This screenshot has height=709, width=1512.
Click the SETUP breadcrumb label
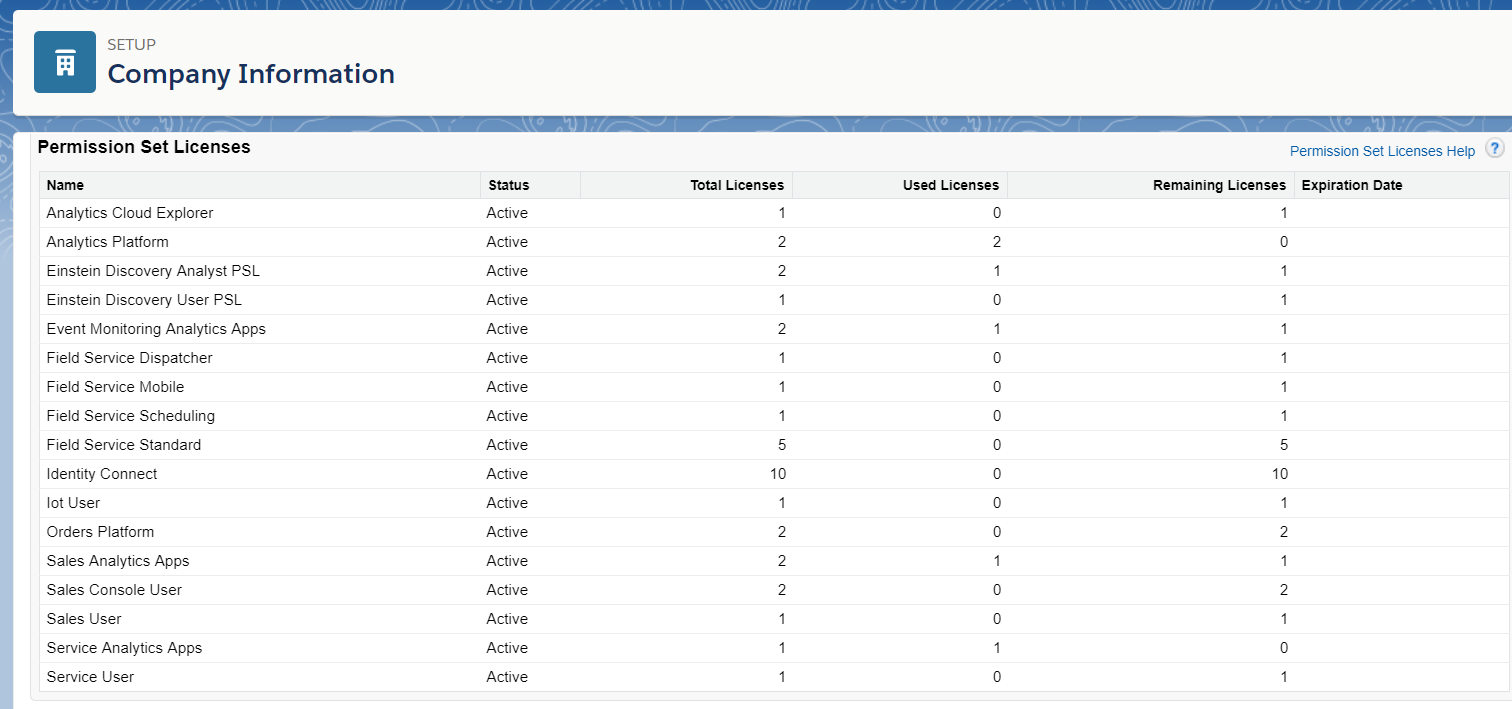(131, 45)
